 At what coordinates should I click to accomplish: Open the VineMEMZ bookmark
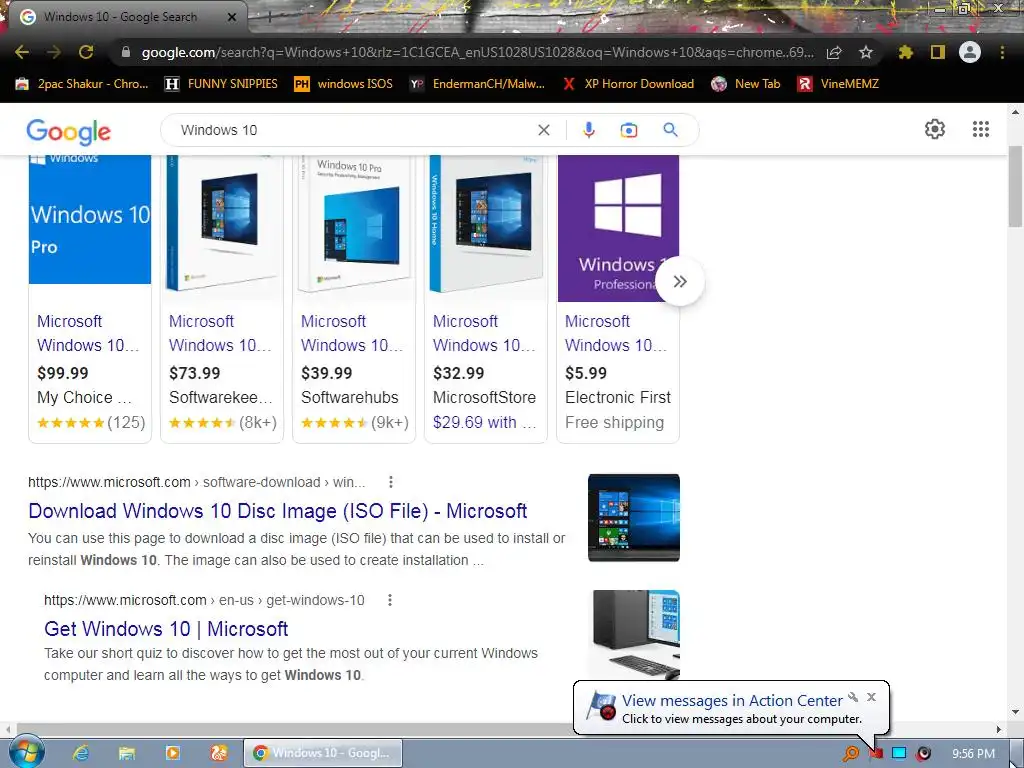click(838, 84)
